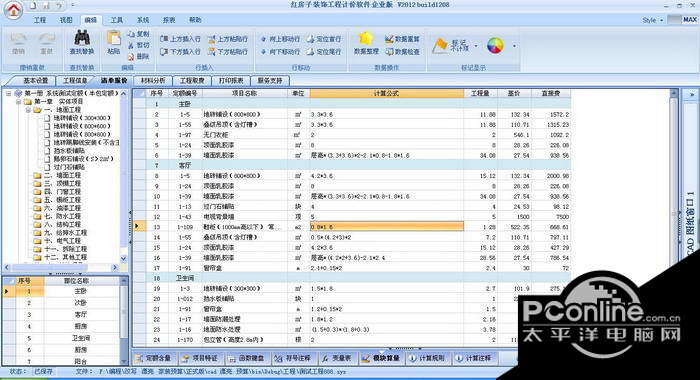Click the 符号注释 bottom button

292,358
